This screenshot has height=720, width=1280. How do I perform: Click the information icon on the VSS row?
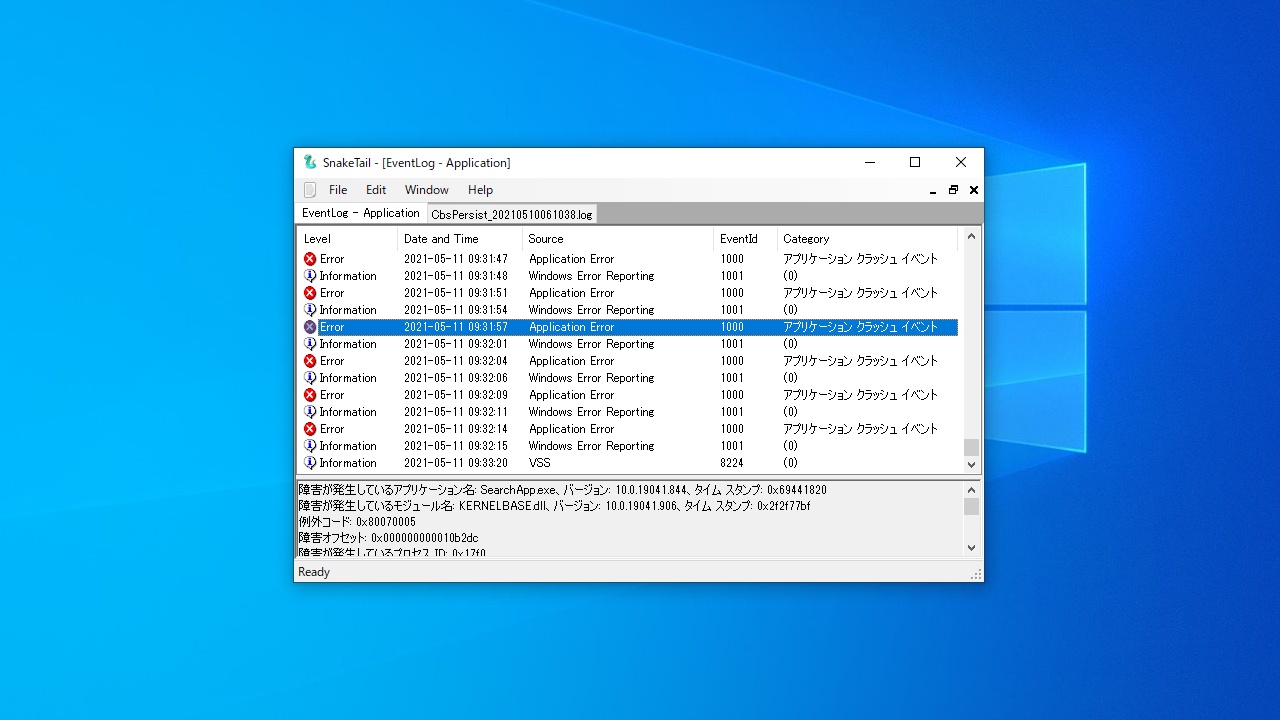click(310, 463)
